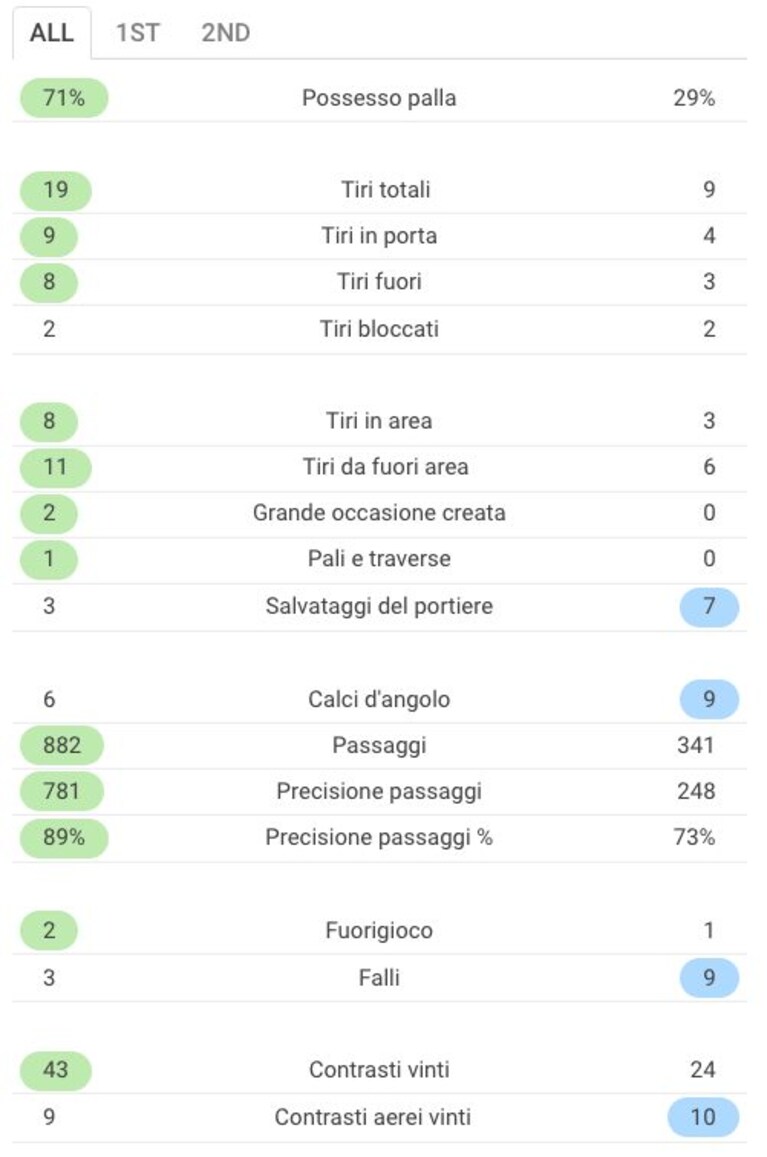Click the 71% possession green badge
Screen dimensions: 767x1157
(64, 97)
